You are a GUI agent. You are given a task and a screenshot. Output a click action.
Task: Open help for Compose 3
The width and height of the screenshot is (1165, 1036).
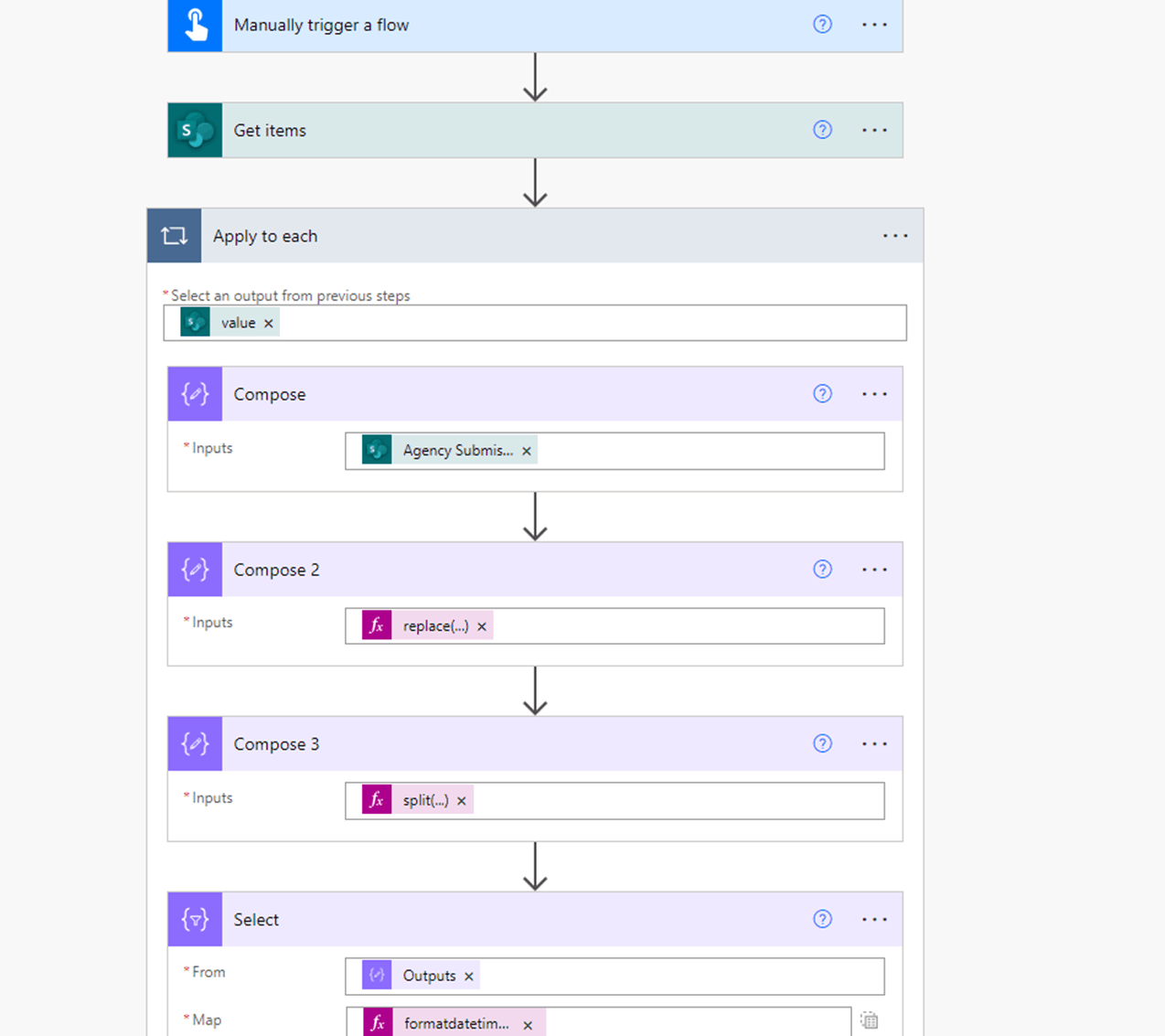point(822,743)
